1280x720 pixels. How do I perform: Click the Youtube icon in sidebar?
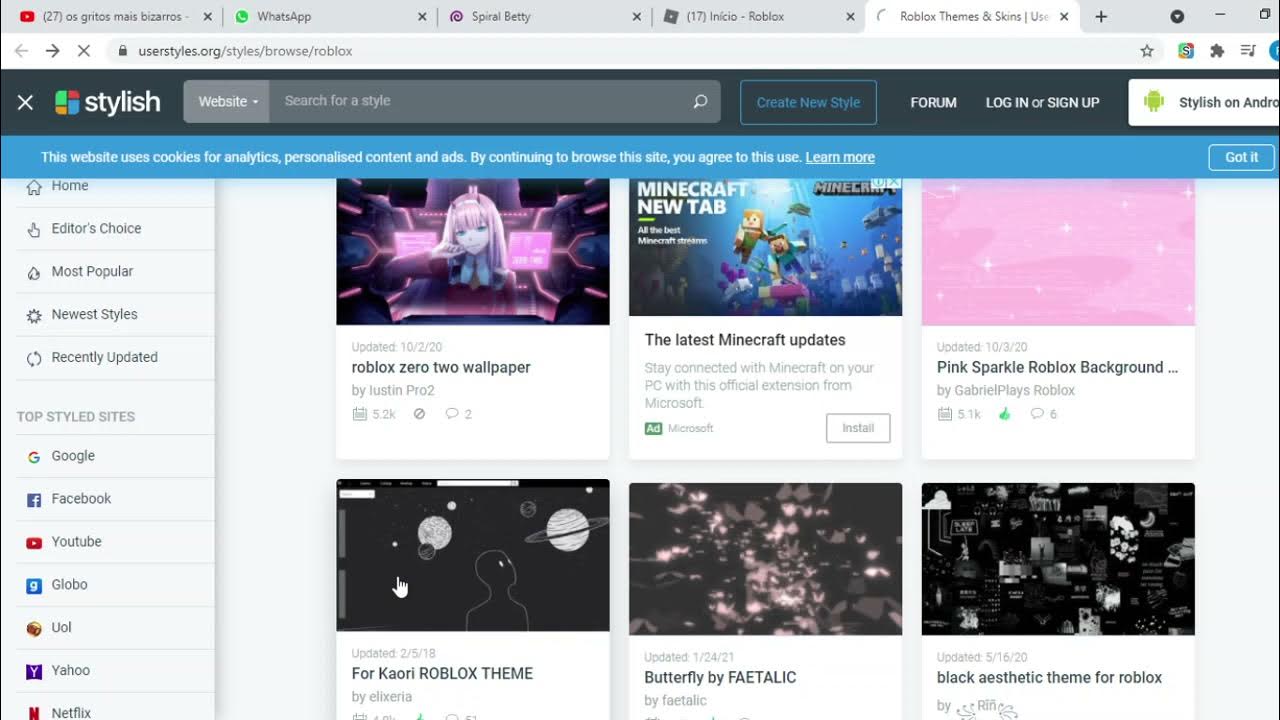34,543
